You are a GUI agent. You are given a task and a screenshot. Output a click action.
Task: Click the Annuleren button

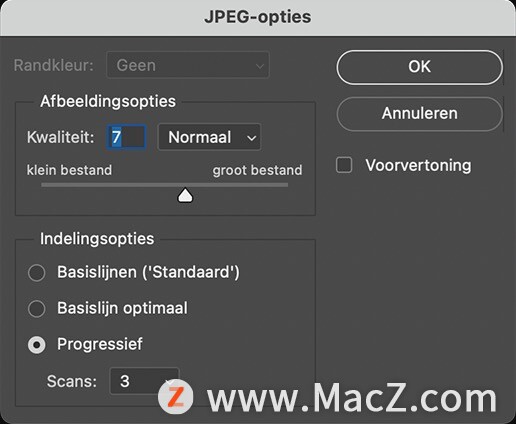click(419, 114)
